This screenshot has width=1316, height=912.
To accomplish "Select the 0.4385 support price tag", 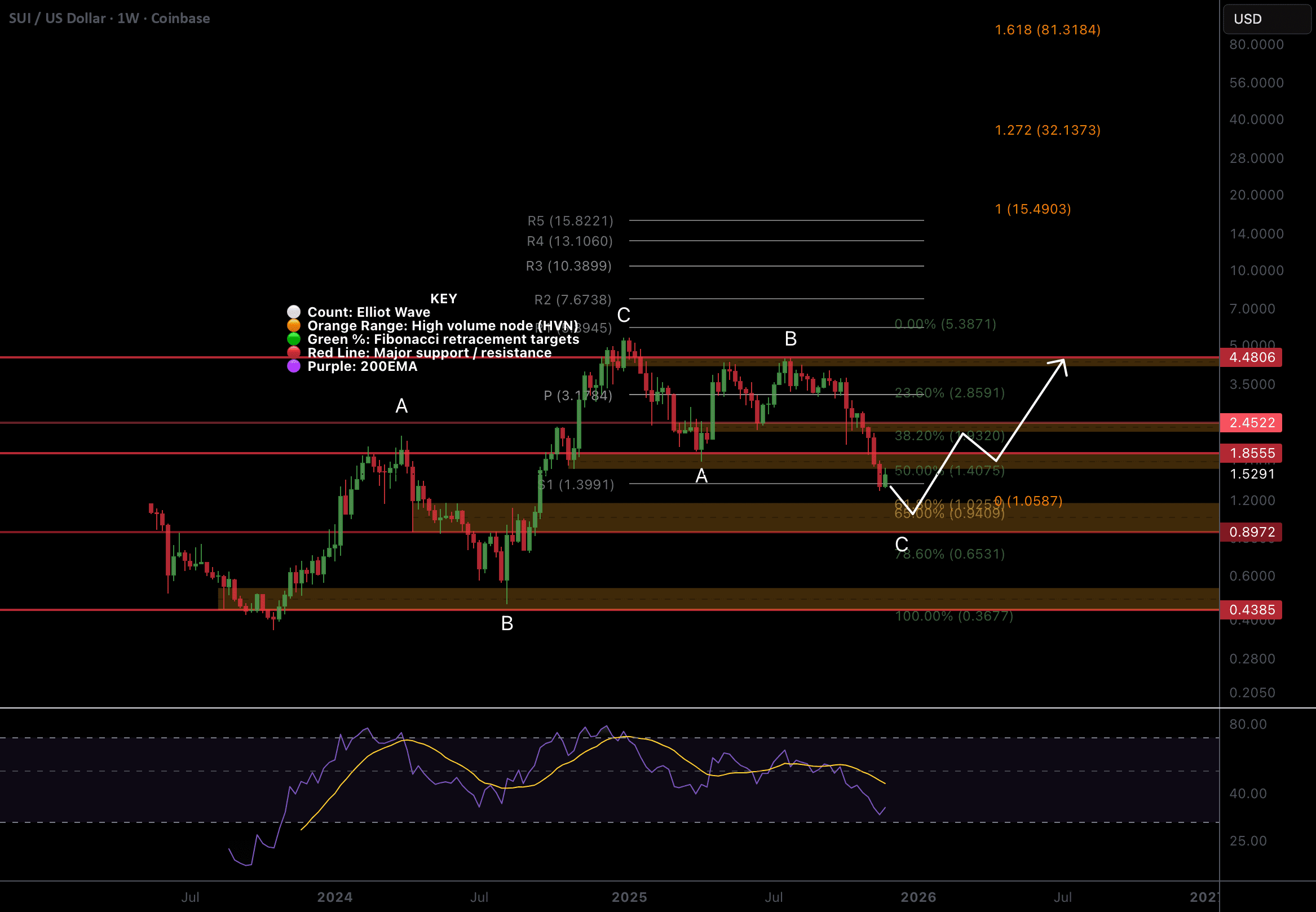I will (1251, 610).
